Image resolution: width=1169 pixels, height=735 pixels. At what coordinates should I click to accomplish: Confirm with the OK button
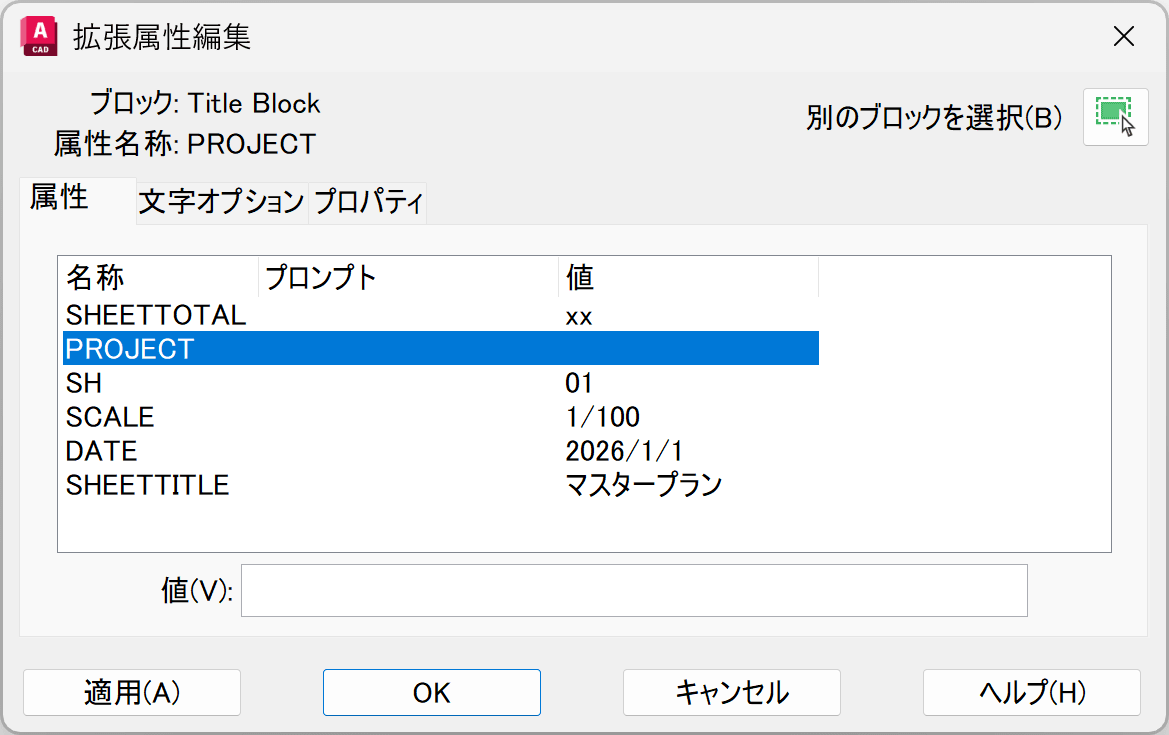point(431,692)
